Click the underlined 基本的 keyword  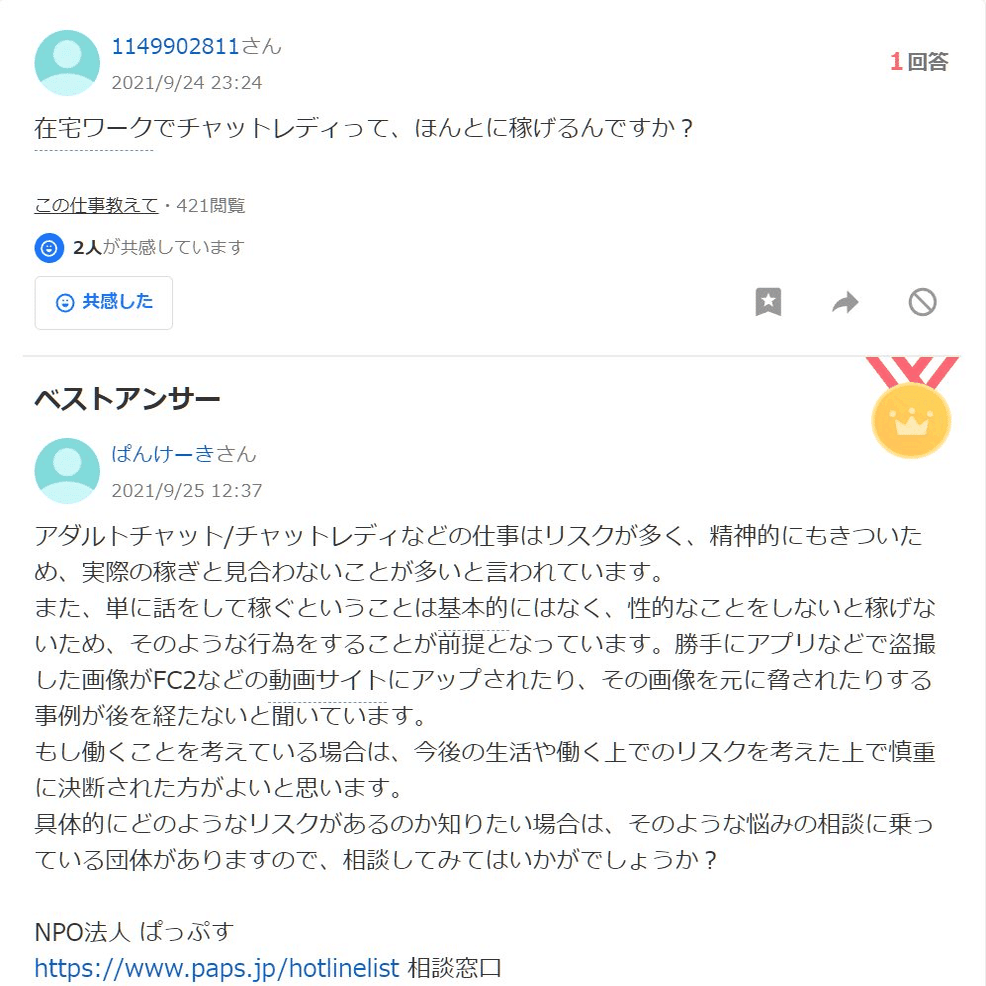pos(473,608)
